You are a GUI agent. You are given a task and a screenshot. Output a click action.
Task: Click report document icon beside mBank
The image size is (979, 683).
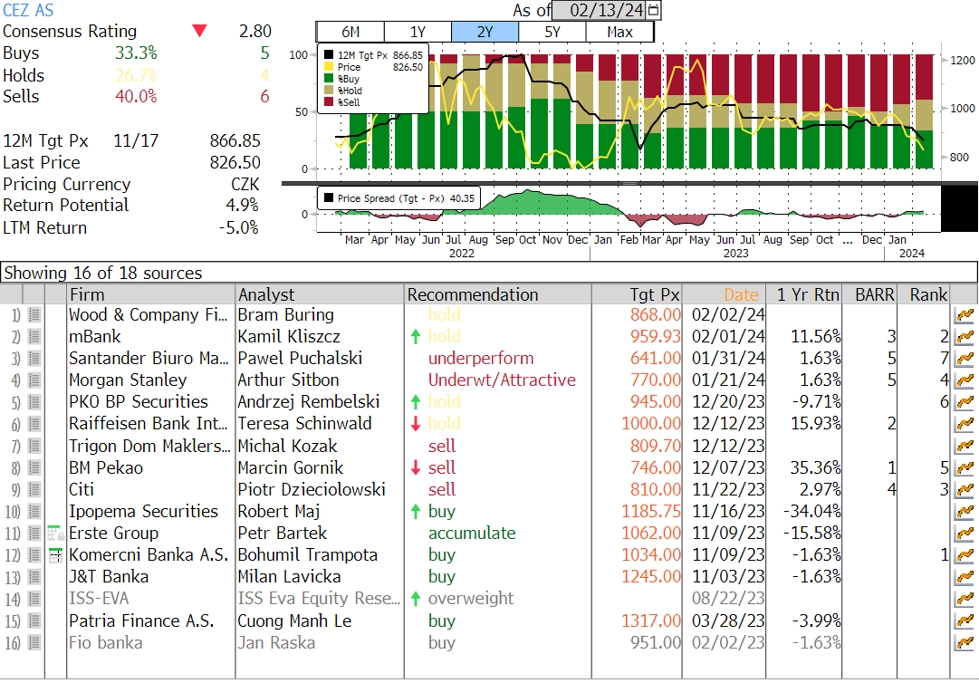tap(34, 337)
